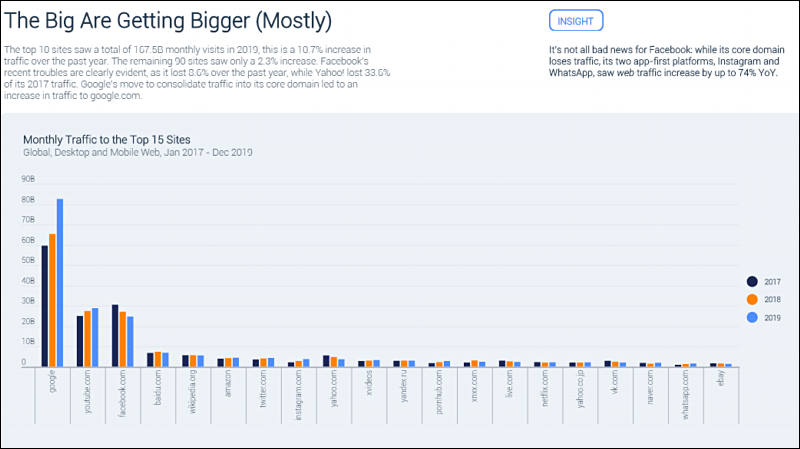
Task: Click the google axis label
Action: point(52,383)
